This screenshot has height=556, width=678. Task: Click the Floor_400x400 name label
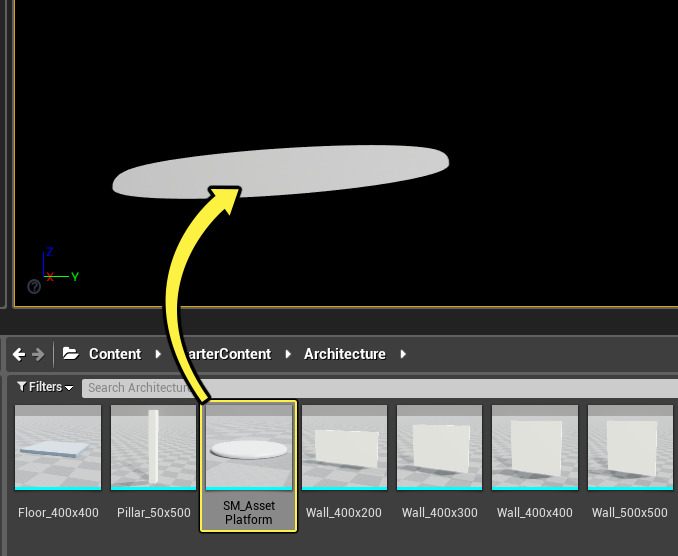58,513
